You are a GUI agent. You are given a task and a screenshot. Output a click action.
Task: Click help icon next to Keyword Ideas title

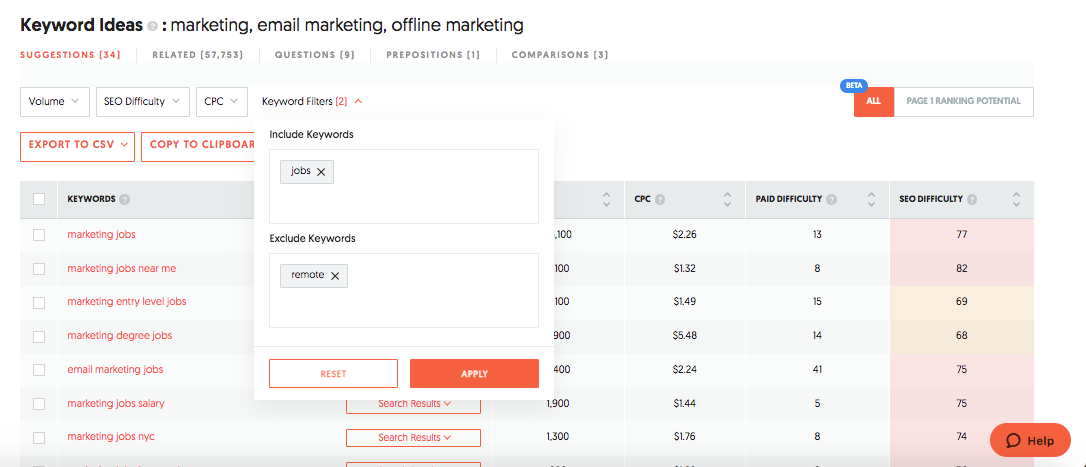coord(152,25)
